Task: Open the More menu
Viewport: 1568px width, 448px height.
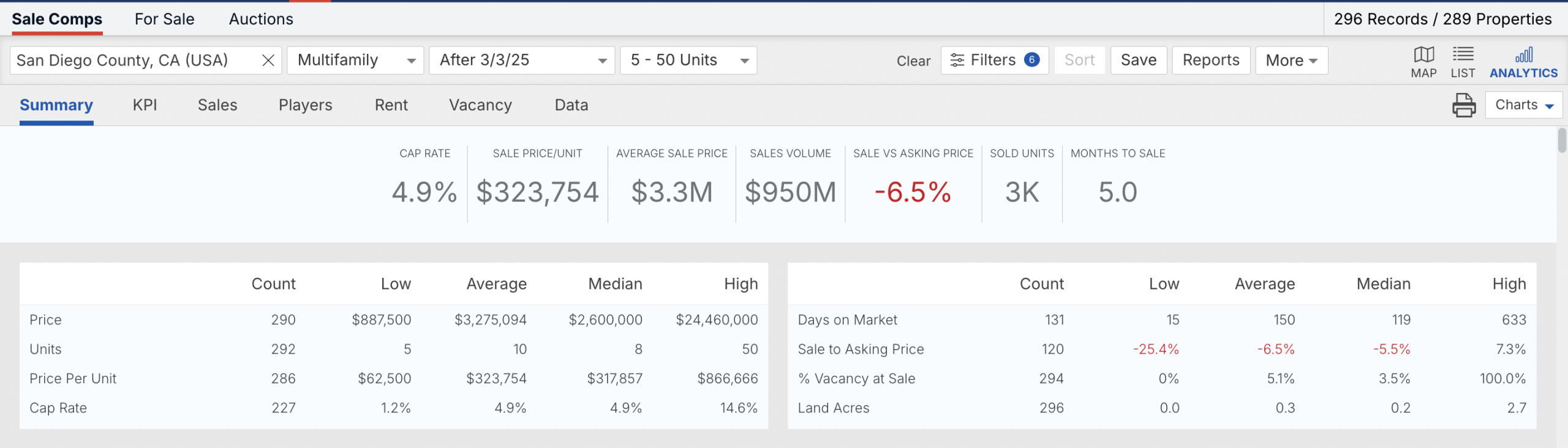Action: click(x=1291, y=61)
